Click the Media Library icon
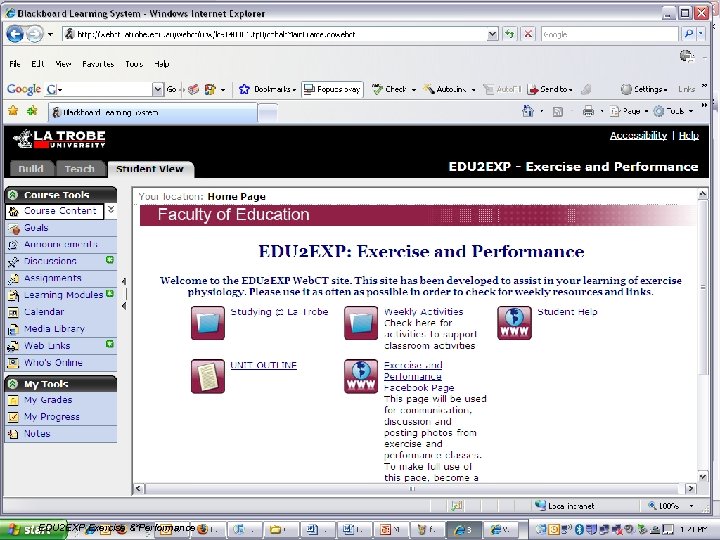The width and height of the screenshot is (720, 540). tap(14, 329)
